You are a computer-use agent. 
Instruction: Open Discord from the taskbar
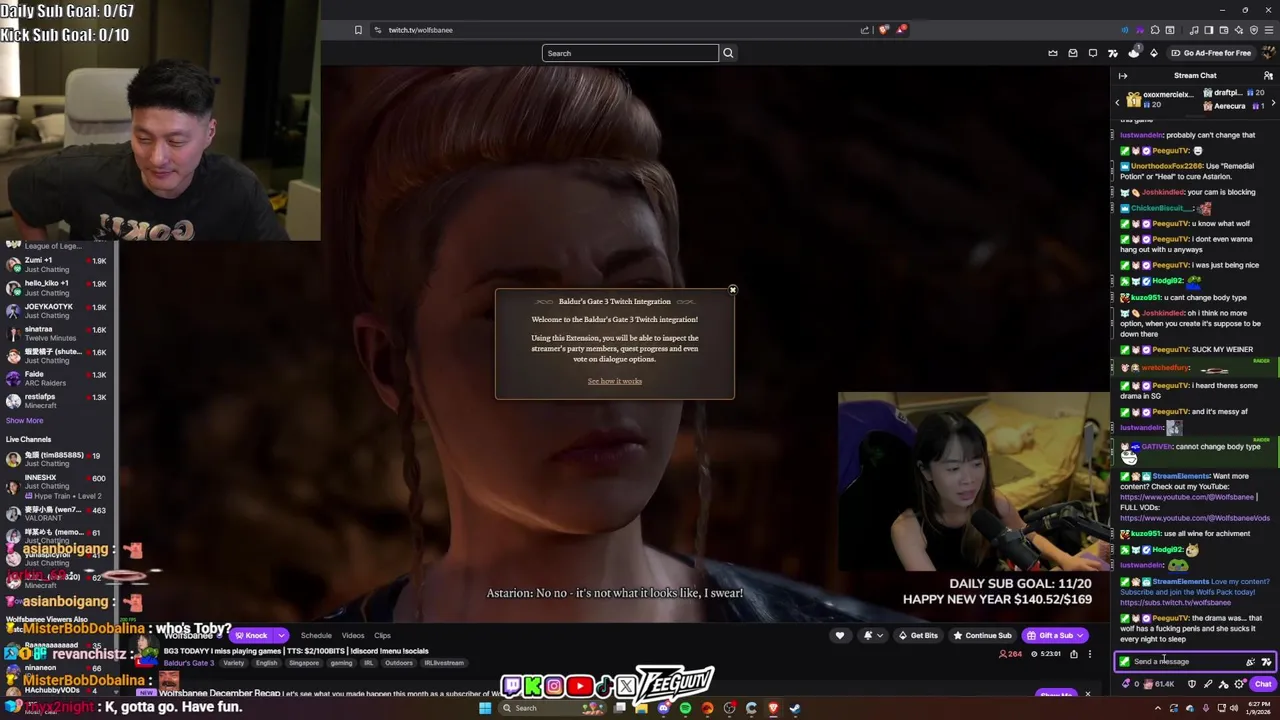(x=664, y=708)
